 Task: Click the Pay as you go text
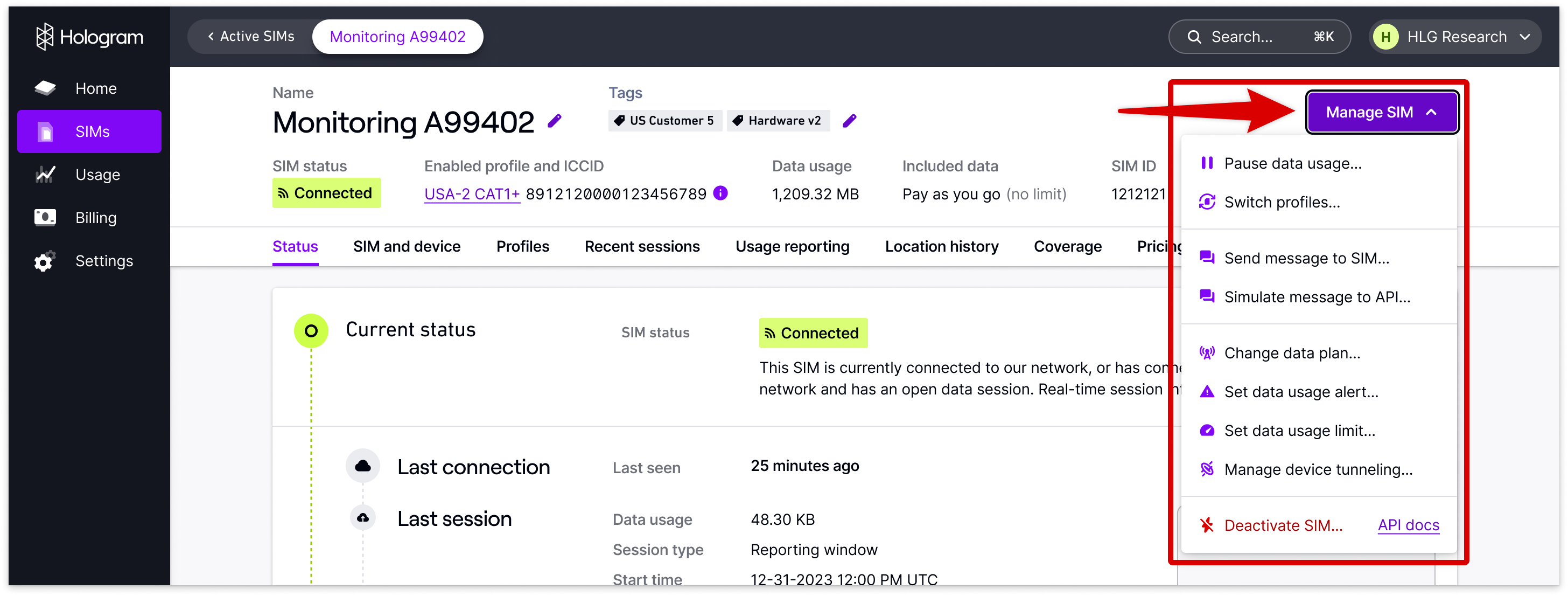pos(951,195)
